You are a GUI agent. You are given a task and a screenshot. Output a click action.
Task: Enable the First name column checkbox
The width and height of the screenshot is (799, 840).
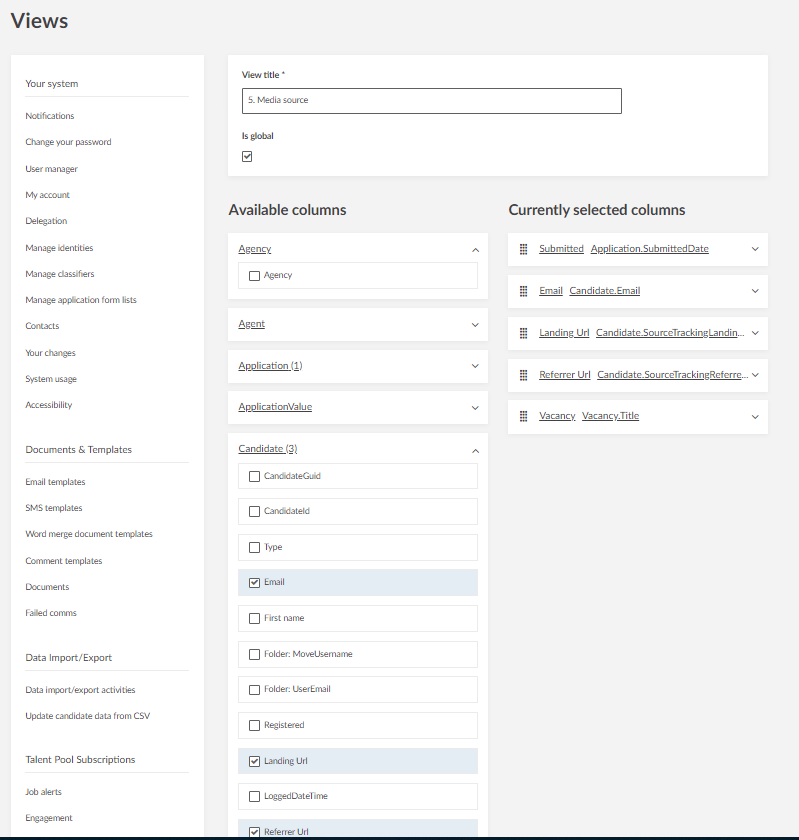pos(254,619)
